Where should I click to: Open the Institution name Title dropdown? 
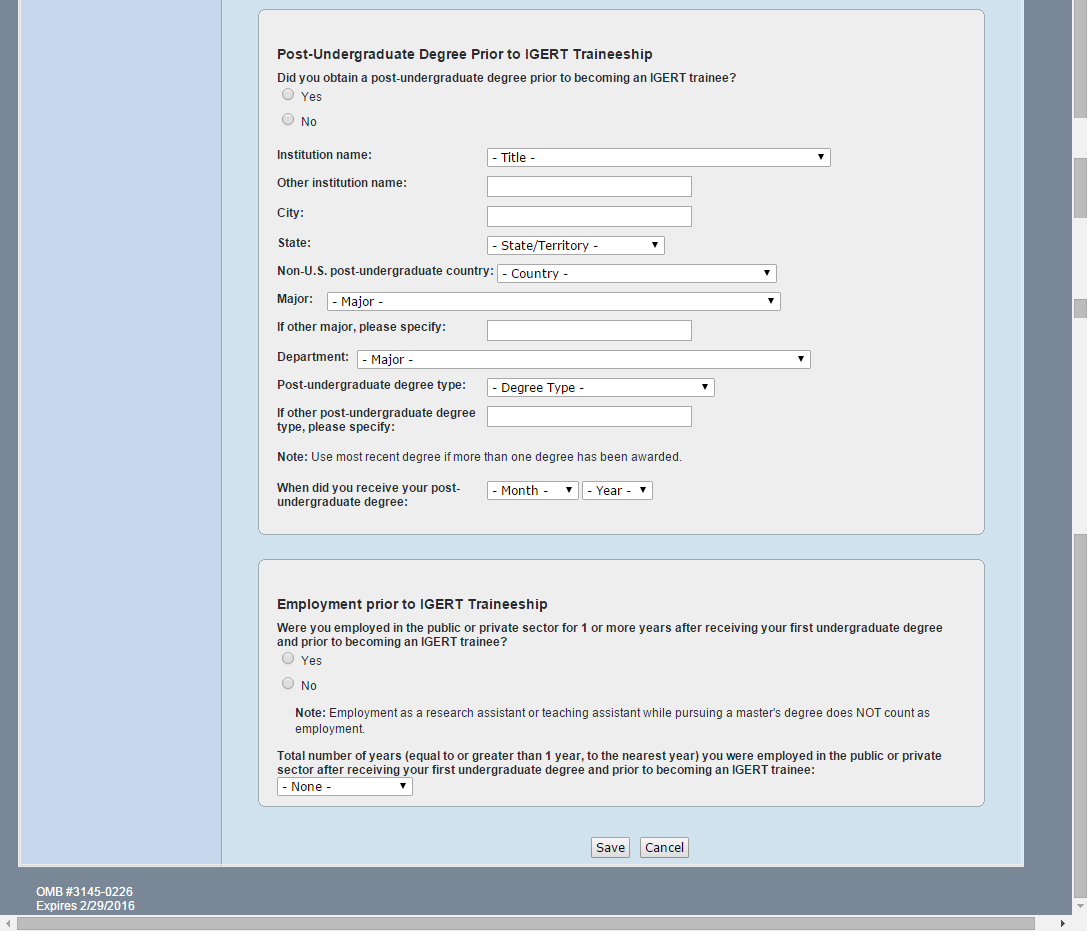pyautogui.click(x=659, y=157)
